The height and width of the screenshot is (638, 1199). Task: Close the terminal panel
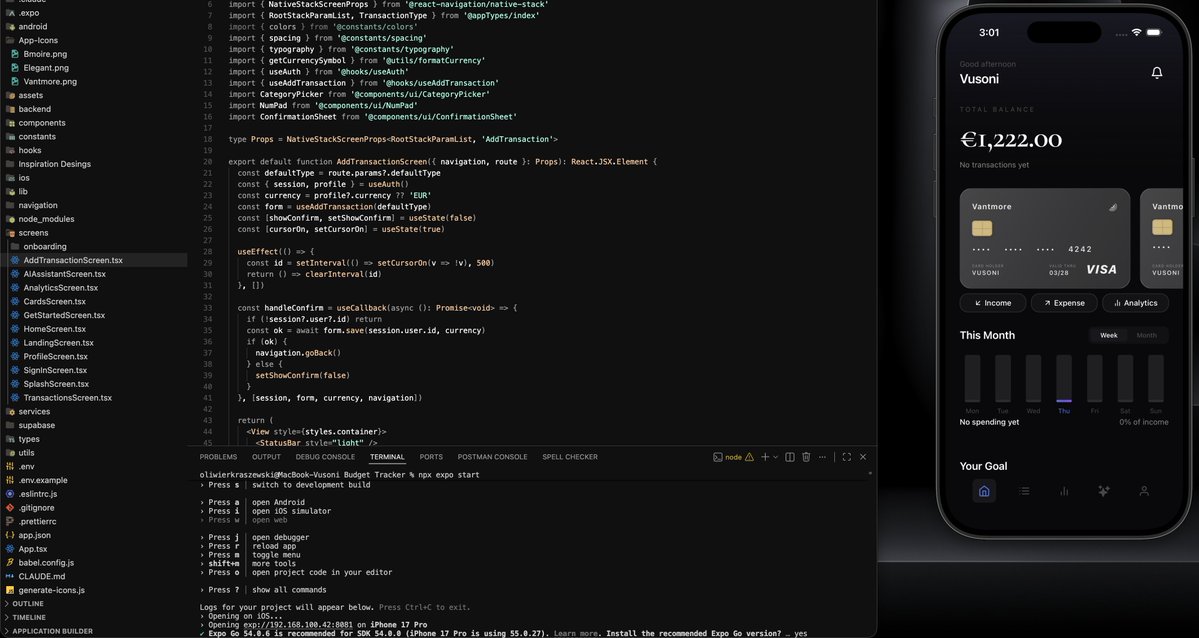point(863,457)
